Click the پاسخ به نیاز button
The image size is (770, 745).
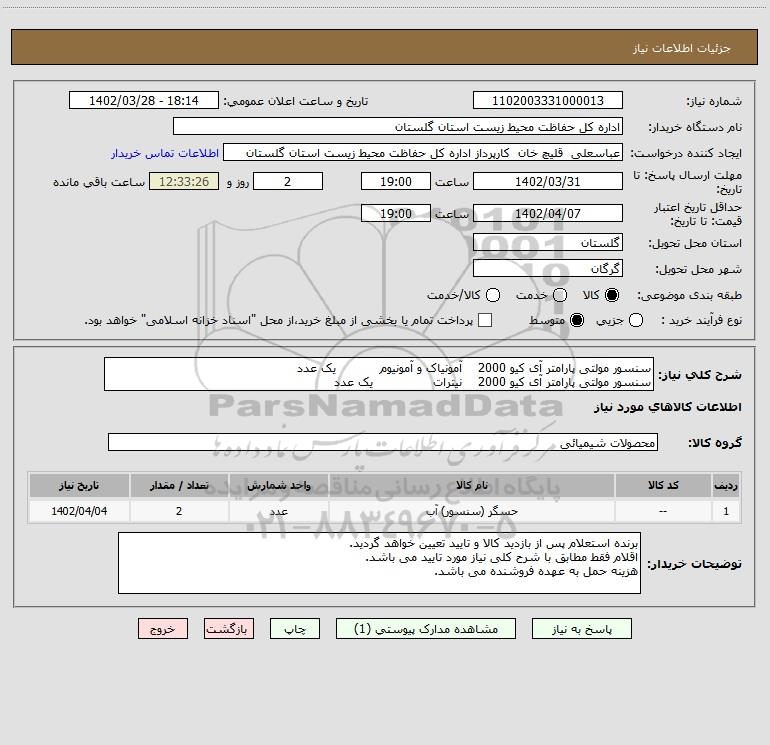click(x=581, y=629)
